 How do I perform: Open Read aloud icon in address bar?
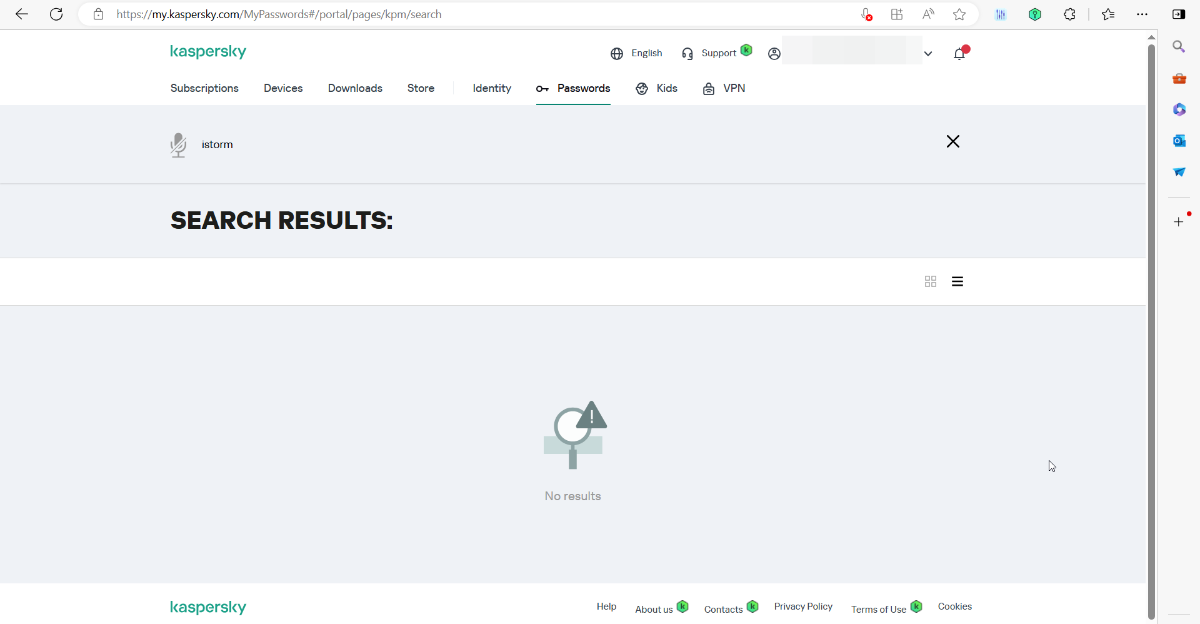(x=929, y=15)
